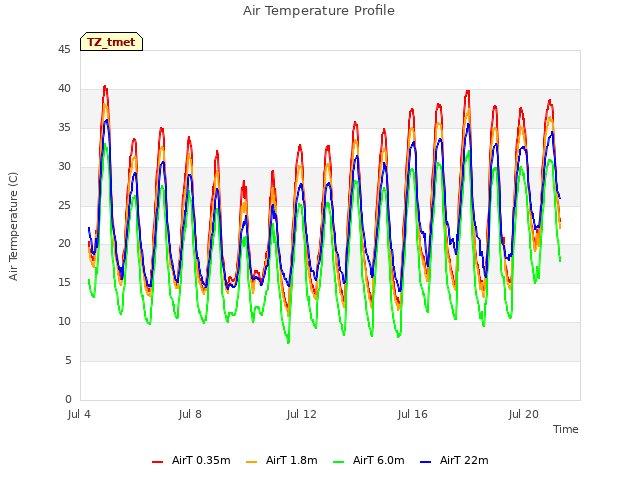640x480 pixels.
Task: Click the TZ_tmet annotation label
Action: point(111,42)
